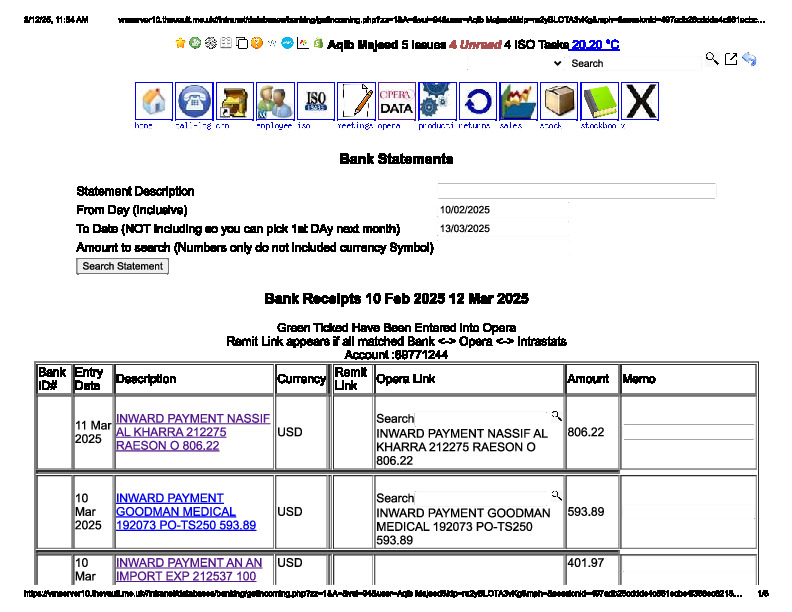Click the black X icon
This screenshot has width=792, height=612.
[x=640, y=102]
